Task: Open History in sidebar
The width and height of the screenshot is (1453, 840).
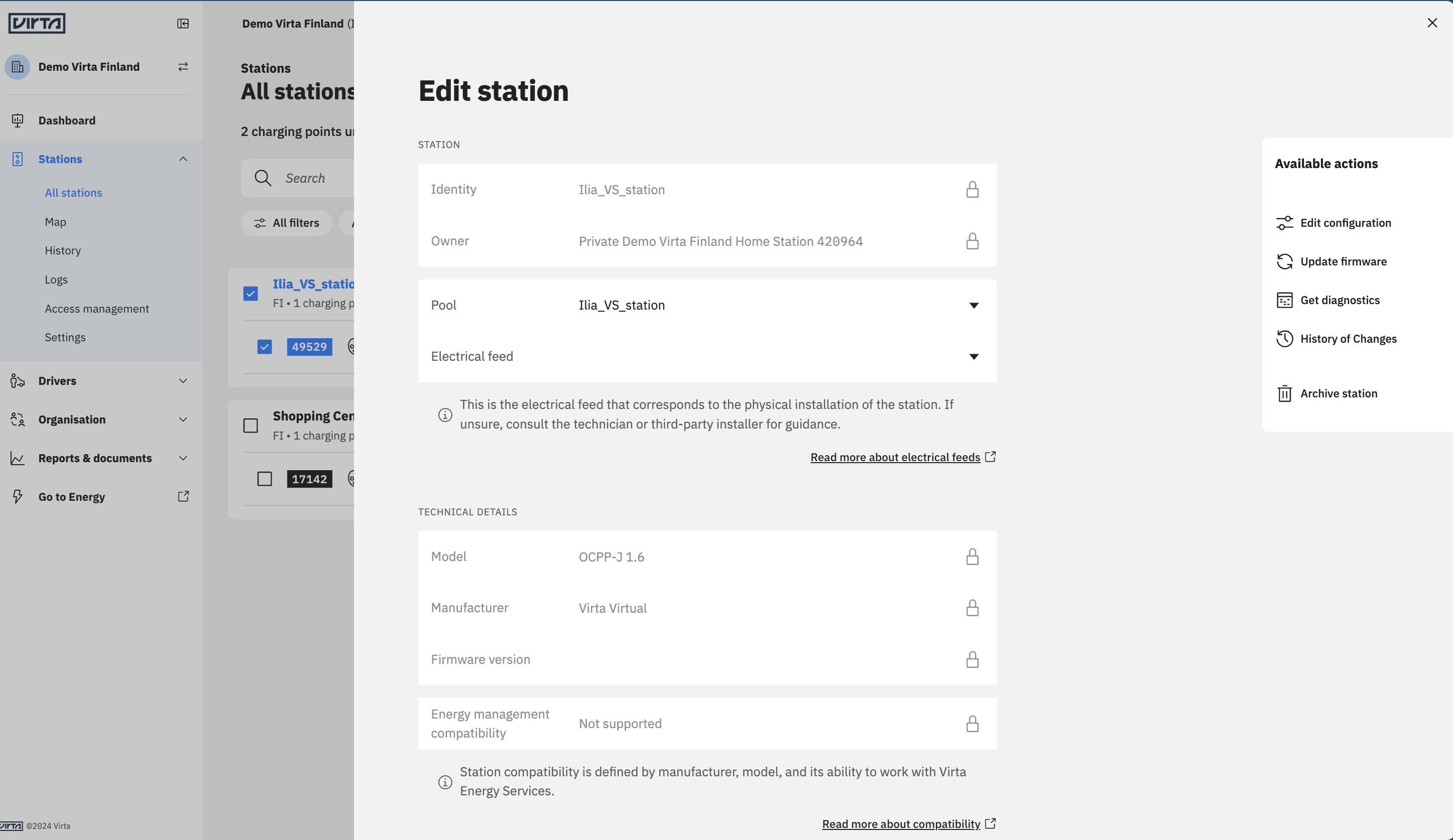Action: pyautogui.click(x=63, y=250)
